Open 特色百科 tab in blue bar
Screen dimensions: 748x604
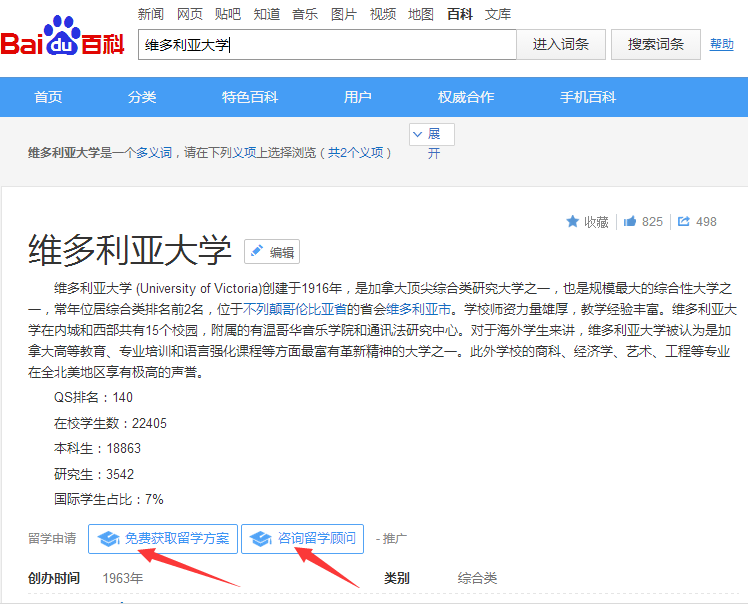pos(250,97)
